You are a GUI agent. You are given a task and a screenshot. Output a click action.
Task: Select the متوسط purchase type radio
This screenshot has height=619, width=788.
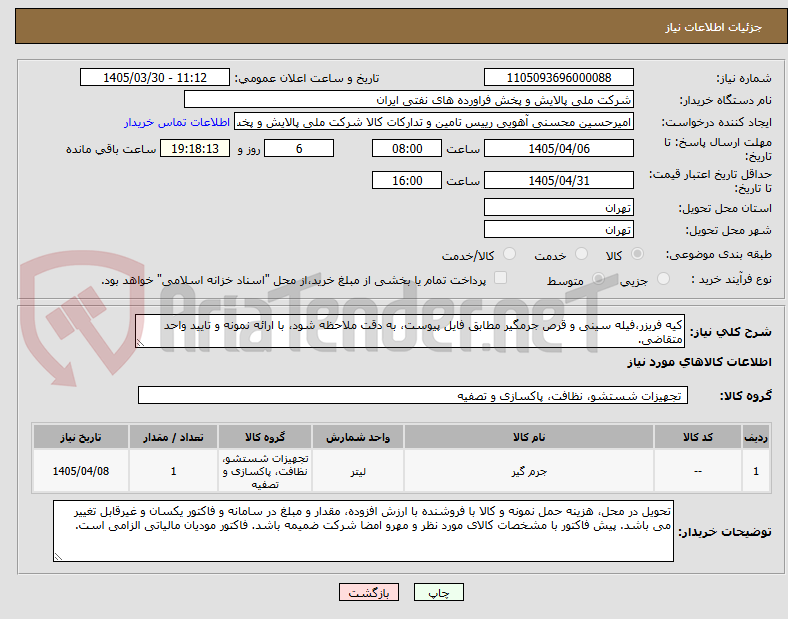tap(598, 279)
